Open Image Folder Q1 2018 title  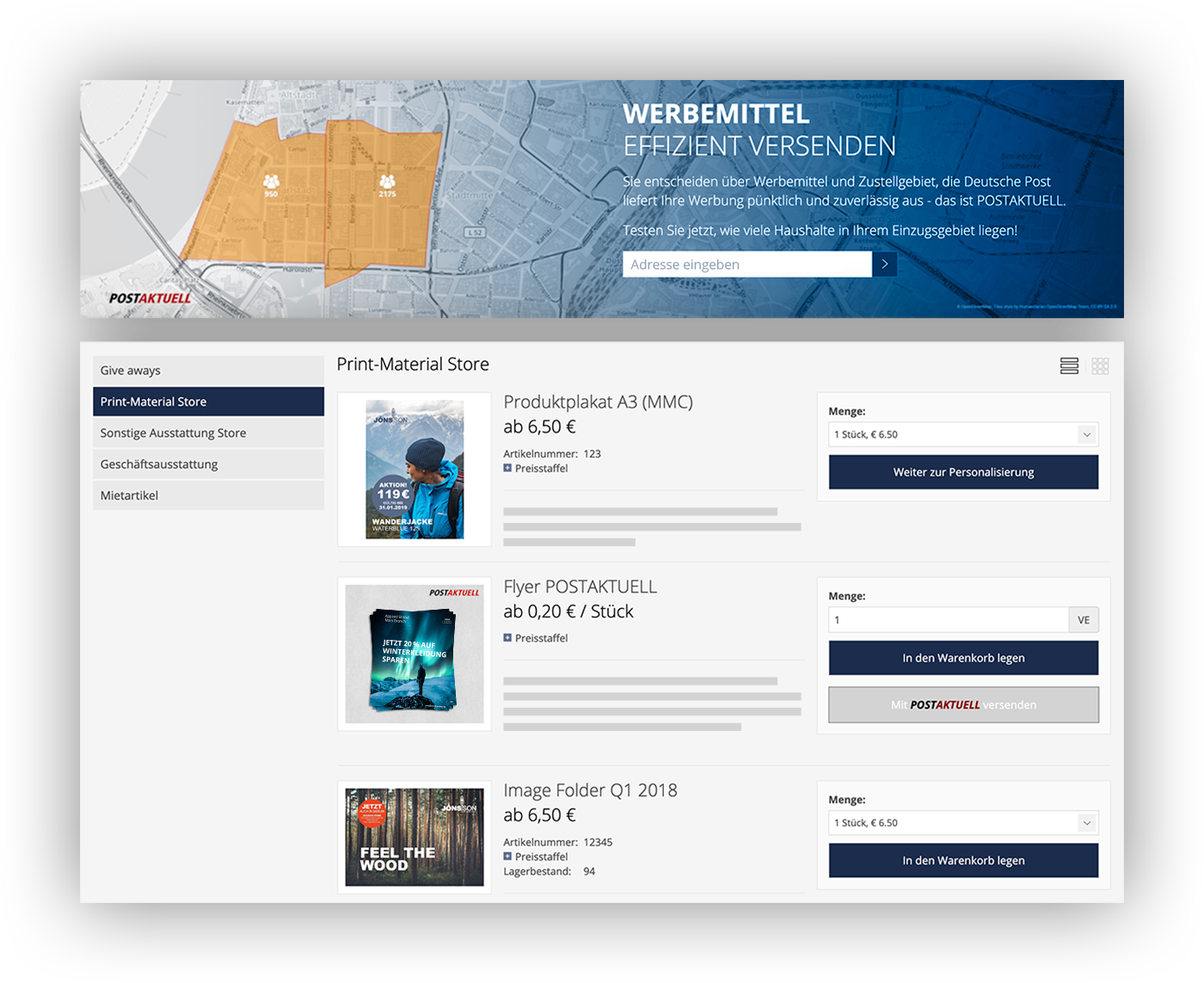click(590, 790)
